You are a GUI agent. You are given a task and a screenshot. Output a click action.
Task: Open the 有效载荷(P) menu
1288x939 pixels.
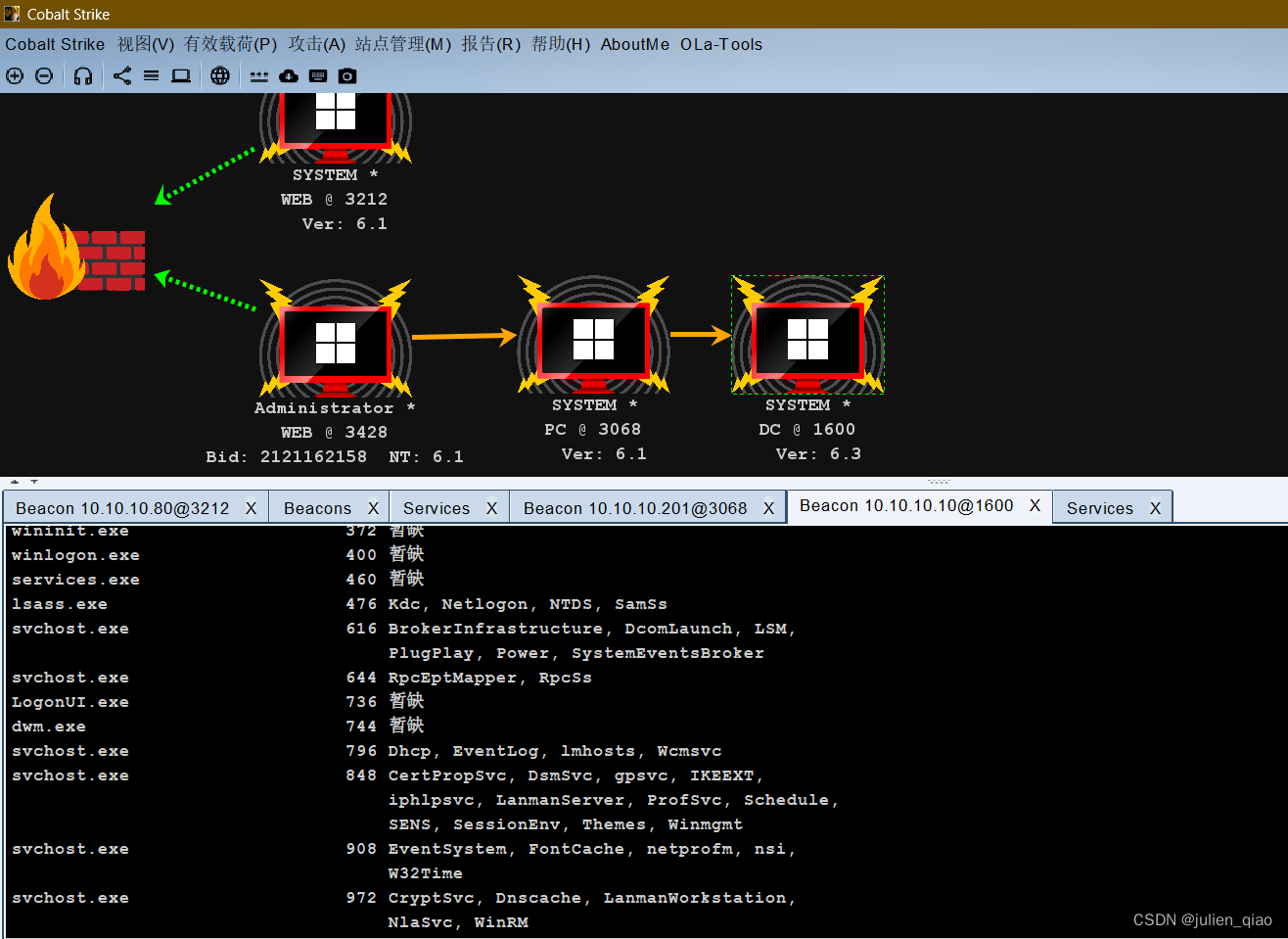coord(231,44)
